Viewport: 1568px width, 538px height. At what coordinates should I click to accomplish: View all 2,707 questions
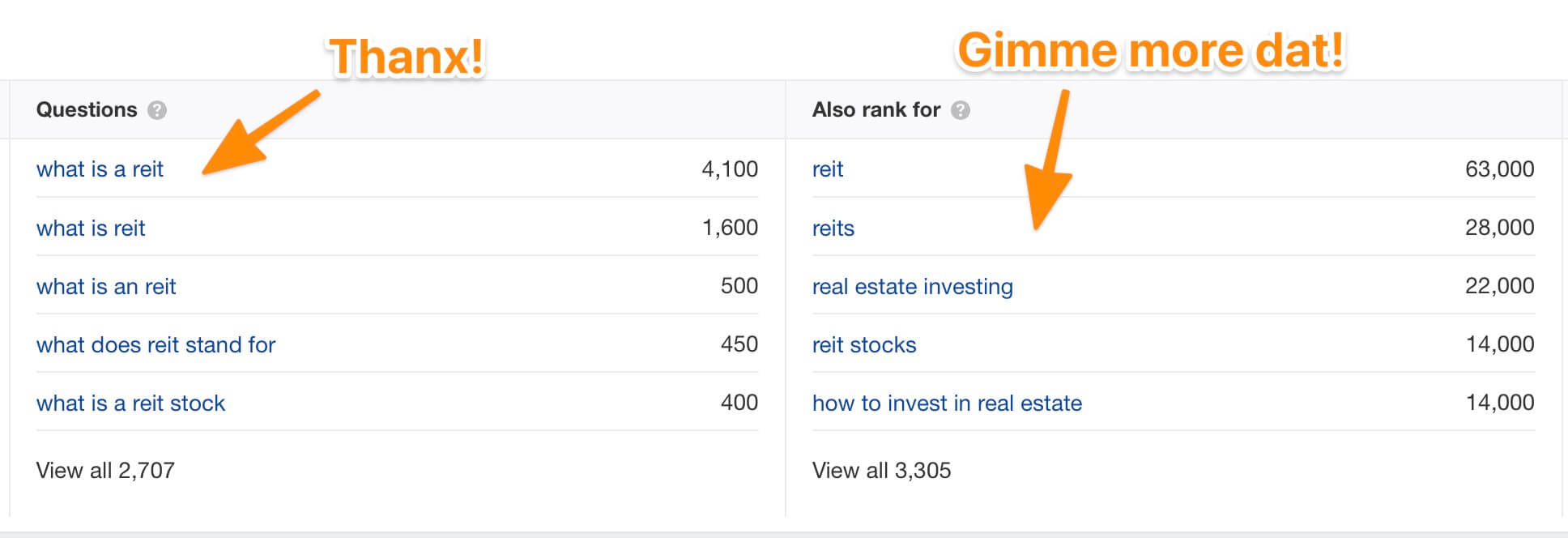click(105, 471)
